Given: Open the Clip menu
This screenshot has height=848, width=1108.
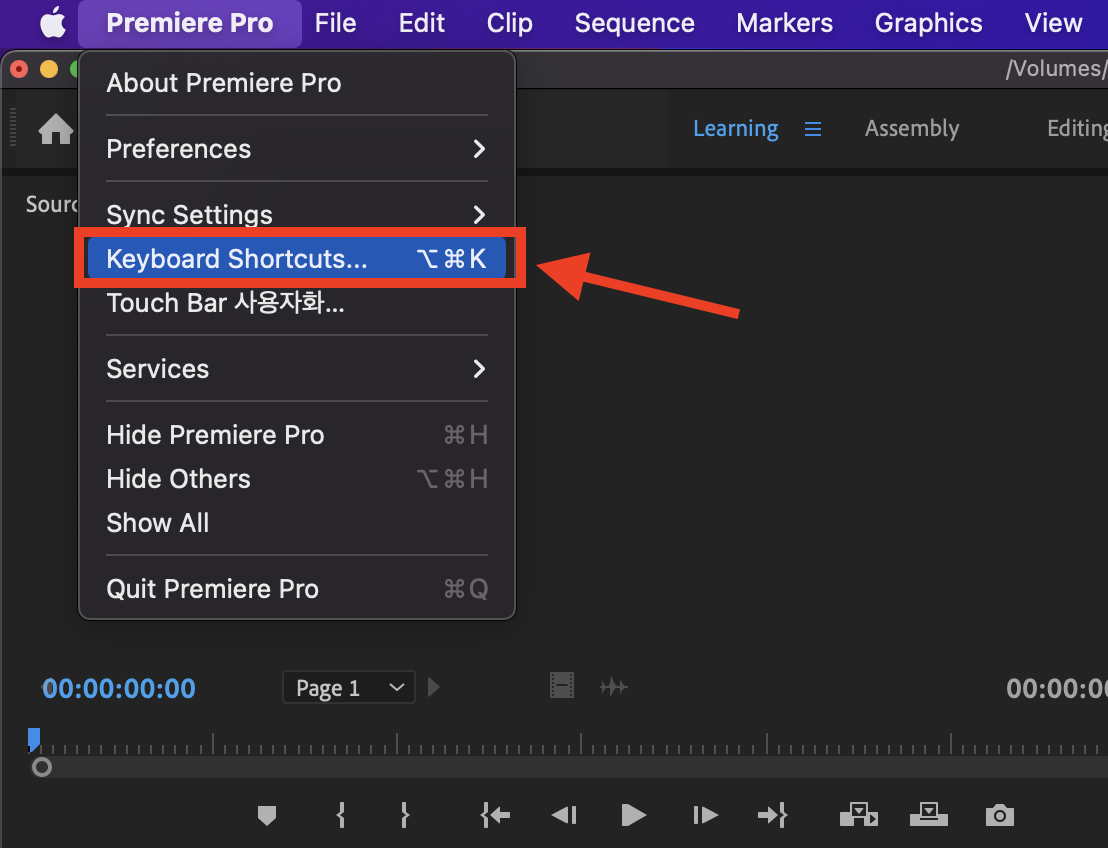Looking at the screenshot, I should click(x=509, y=23).
